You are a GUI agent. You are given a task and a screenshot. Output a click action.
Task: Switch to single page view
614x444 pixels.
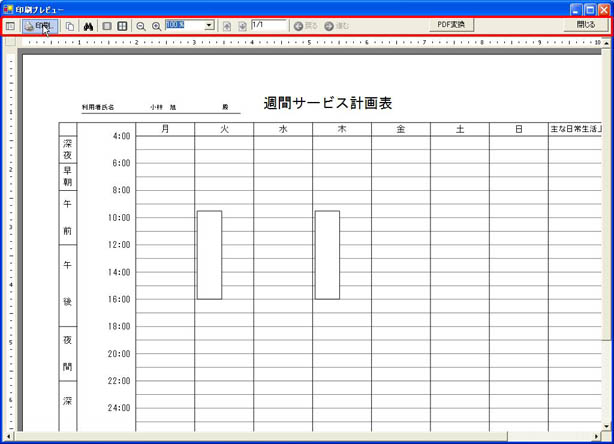107,26
